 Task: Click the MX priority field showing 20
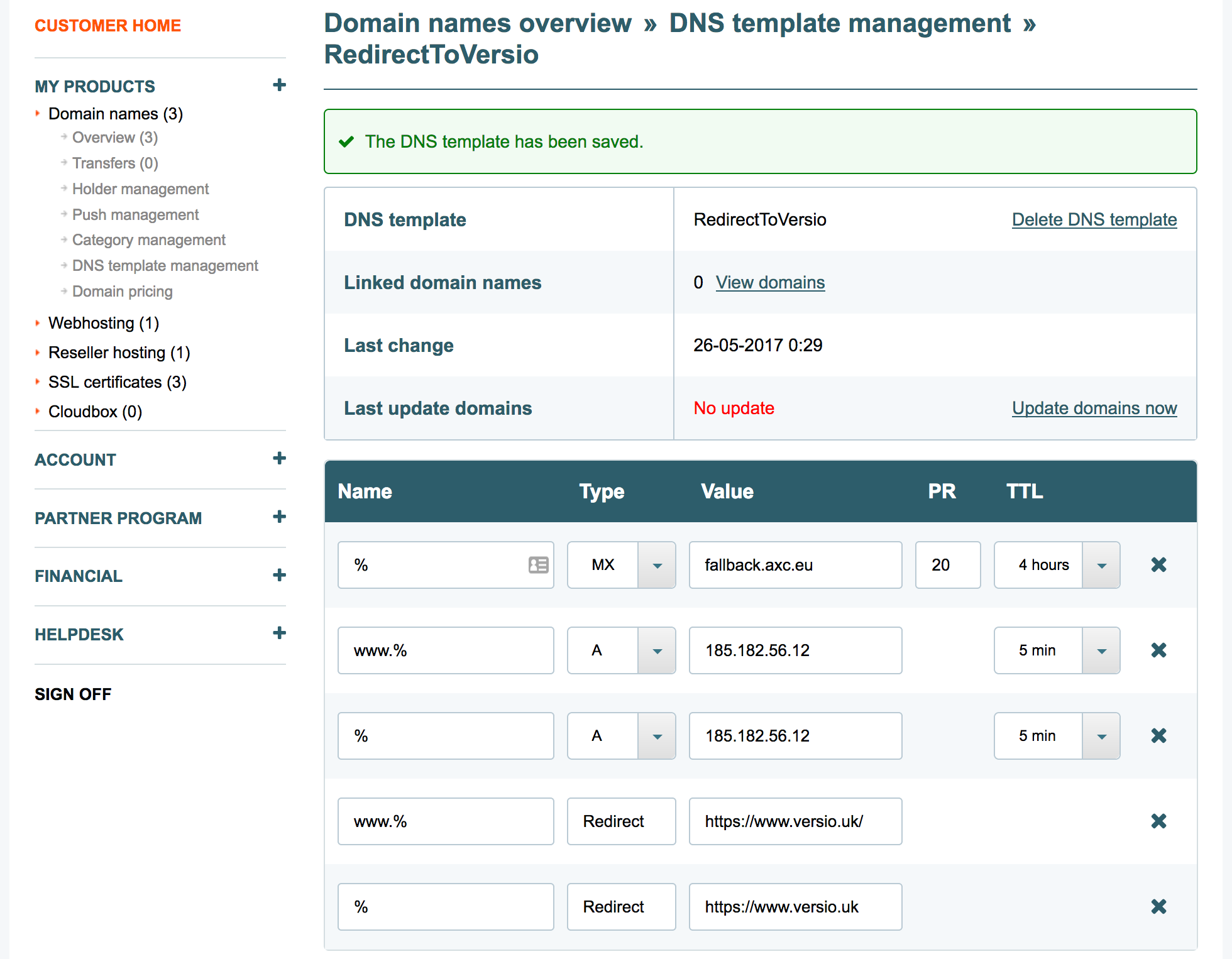pyautogui.click(x=947, y=565)
